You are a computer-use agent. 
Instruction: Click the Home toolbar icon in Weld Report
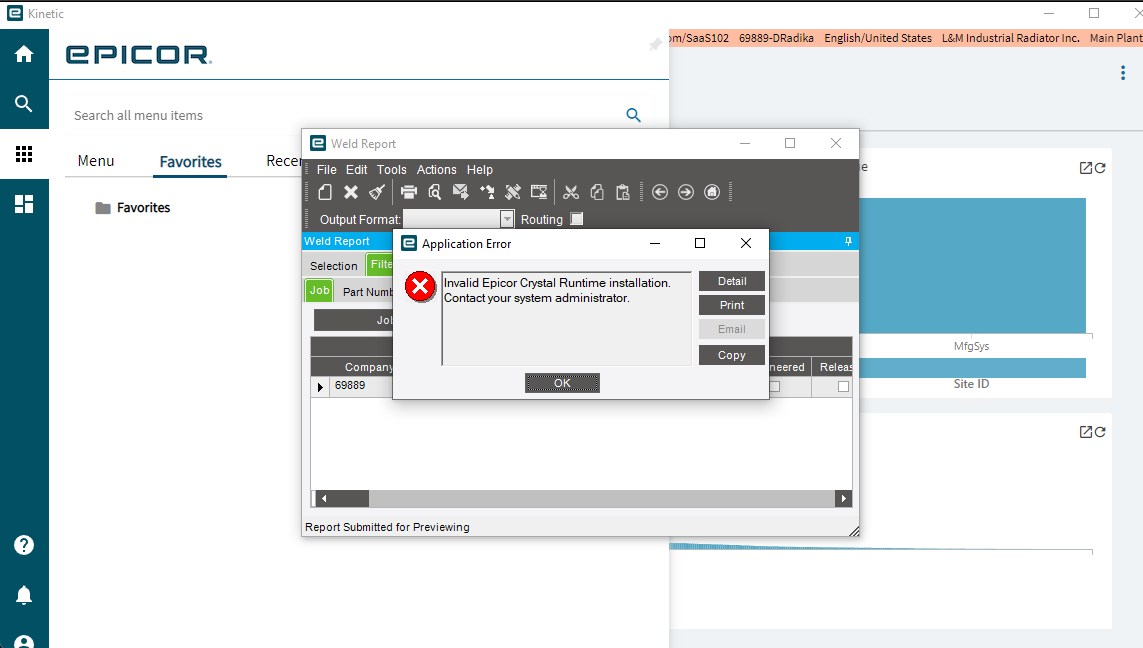click(712, 192)
